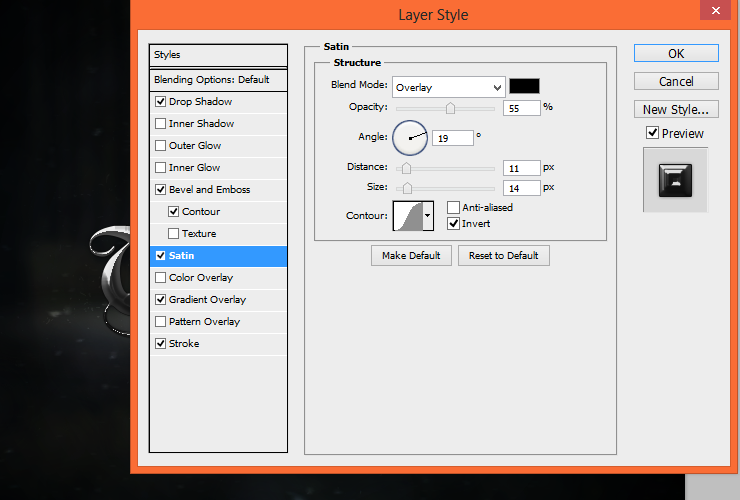Enable the Texture sub-option checkbox
The image size is (740, 500).
173,233
